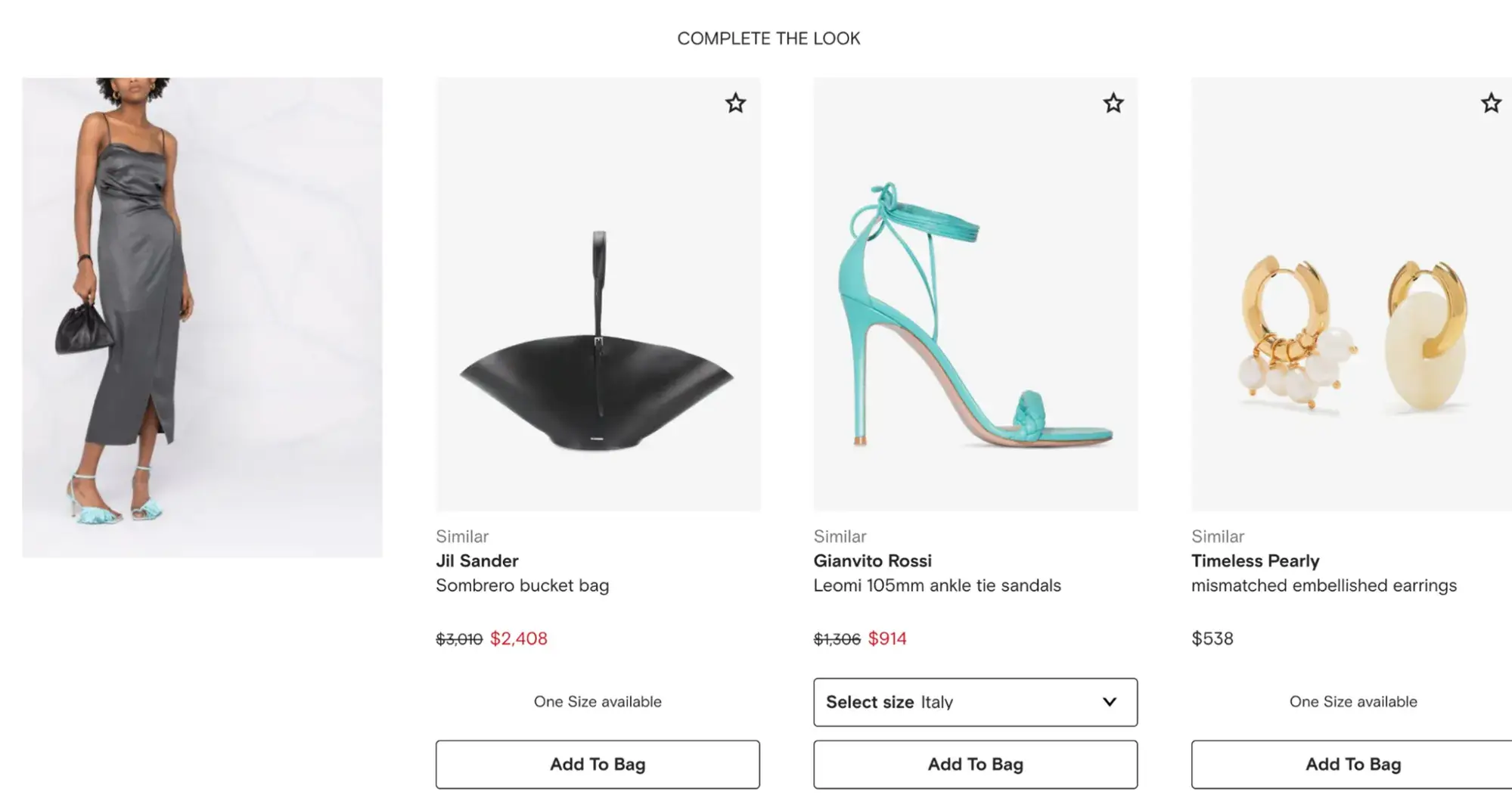Add Timeless Pearly earrings to bag

click(1352, 764)
